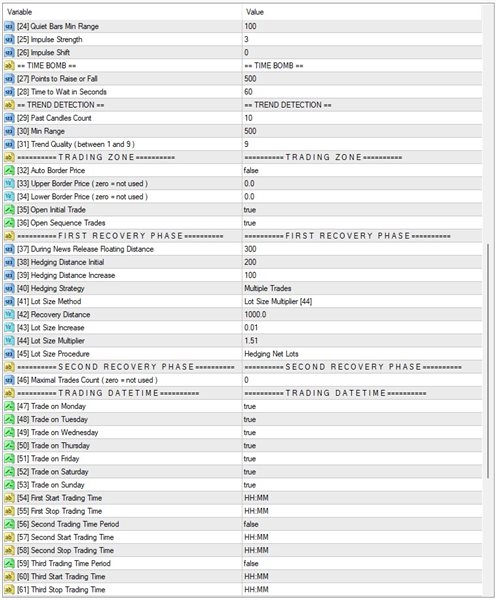The image size is (497, 600).
Task: Click the integer icon for Impulse Strength
Action: pos(9,39)
